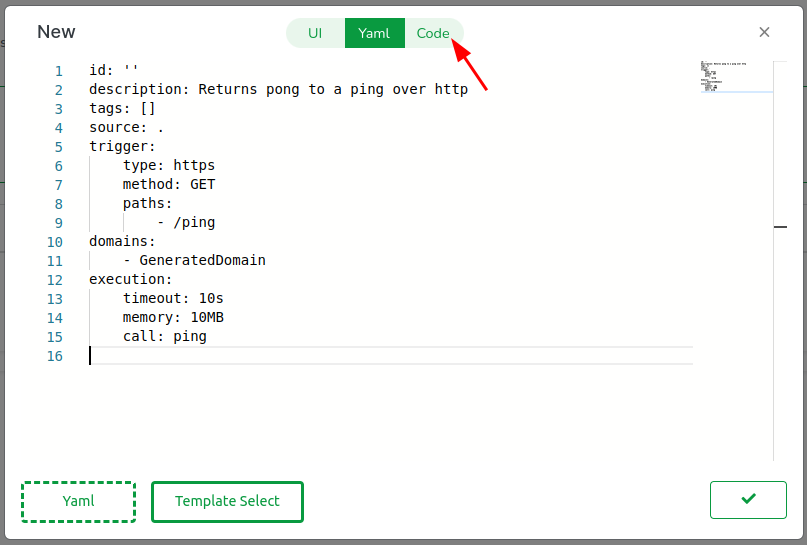807x545 pixels.
Task: Click the 'GeneratedDomain' entry
Action: pyautogui.click(x=202, y=261)
